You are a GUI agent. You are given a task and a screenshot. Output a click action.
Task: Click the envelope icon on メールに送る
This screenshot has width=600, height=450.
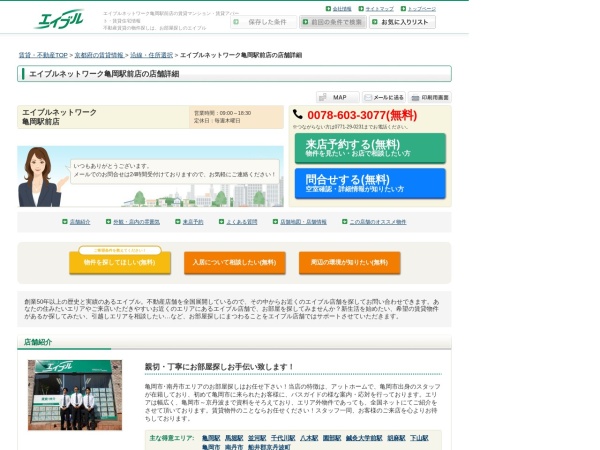pos(368,98)
